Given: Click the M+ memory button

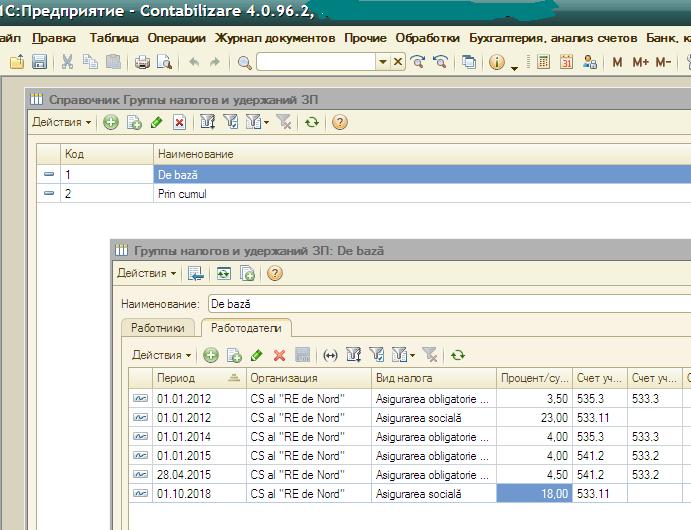Looking at the screenshot, I should click(x=640, y=62).
